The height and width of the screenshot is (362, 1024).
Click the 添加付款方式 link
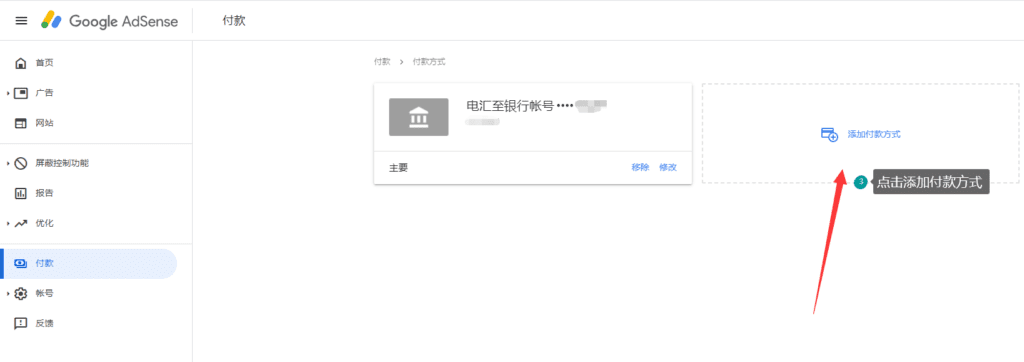point(874,134)
